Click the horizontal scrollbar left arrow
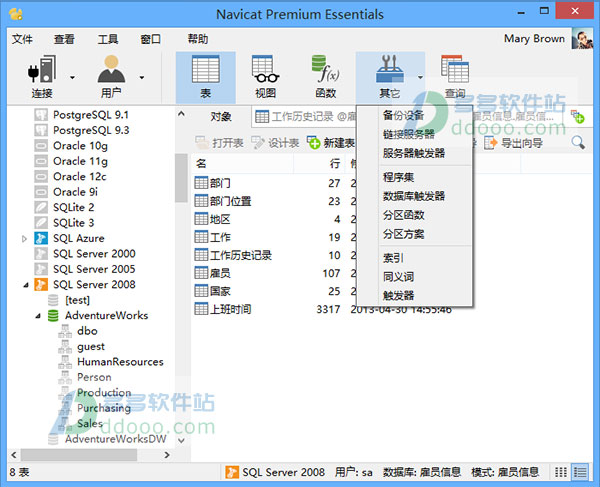The image size is (600, 487). point(14,455)
